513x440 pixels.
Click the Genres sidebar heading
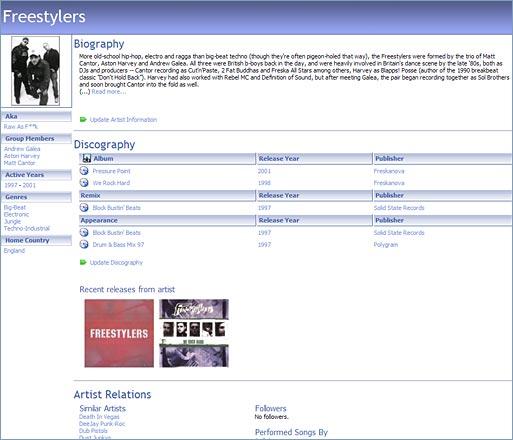(x=36, y=197)
